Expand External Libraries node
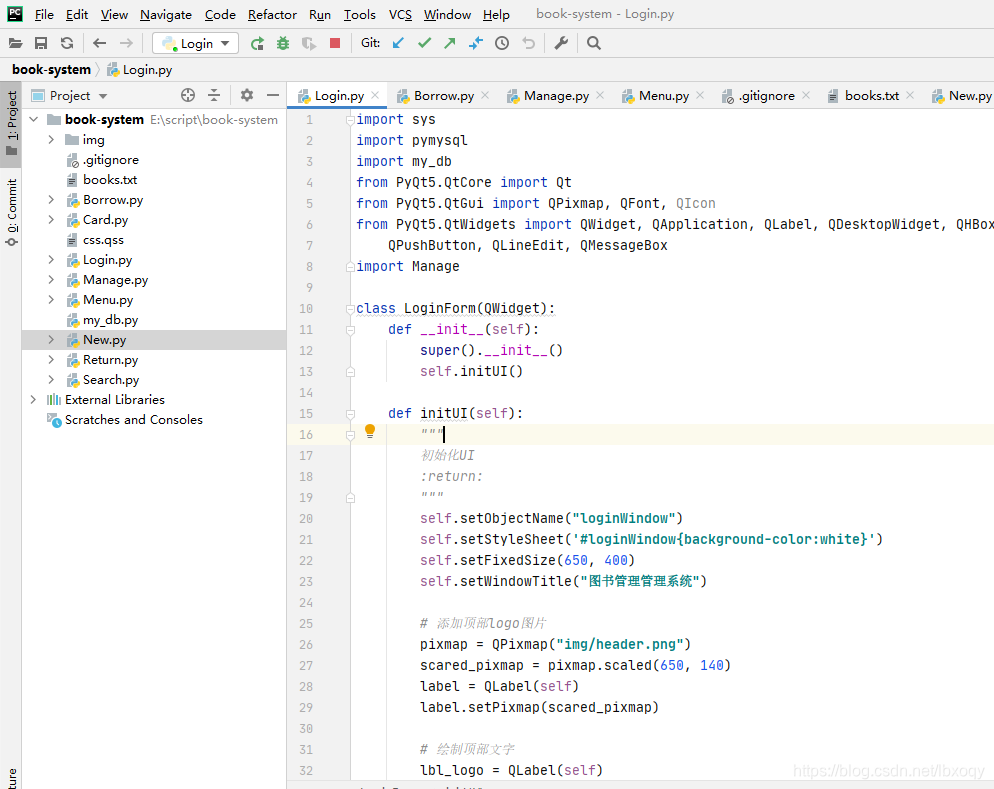This screenshot has width=994, height=789. point(34,399)
